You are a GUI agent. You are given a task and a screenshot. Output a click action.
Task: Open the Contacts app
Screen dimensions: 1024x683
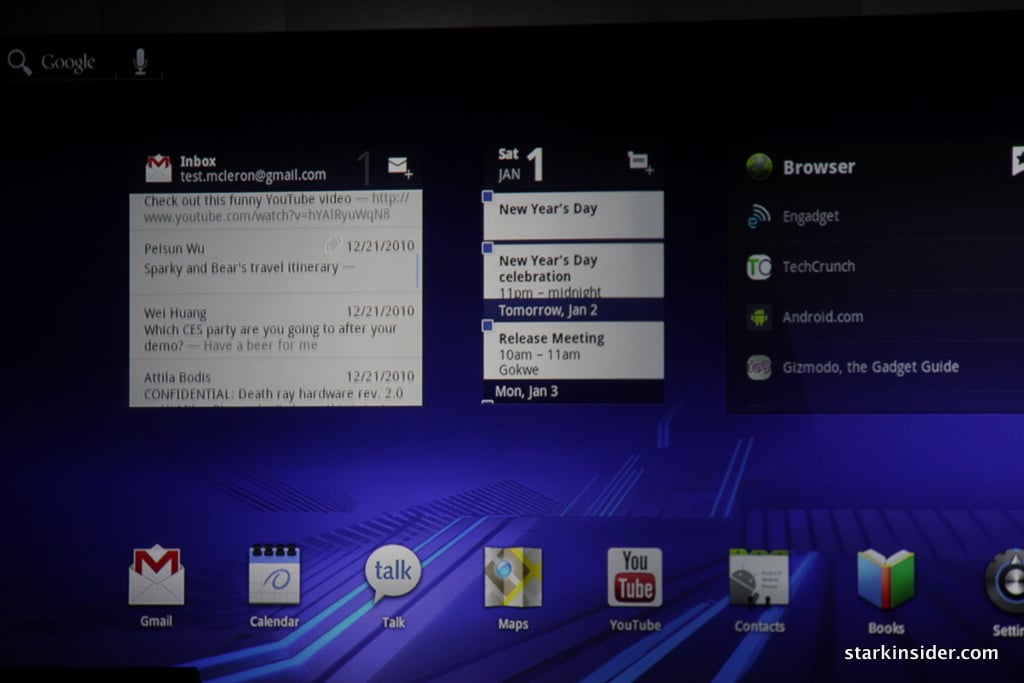tap(759, 579)
